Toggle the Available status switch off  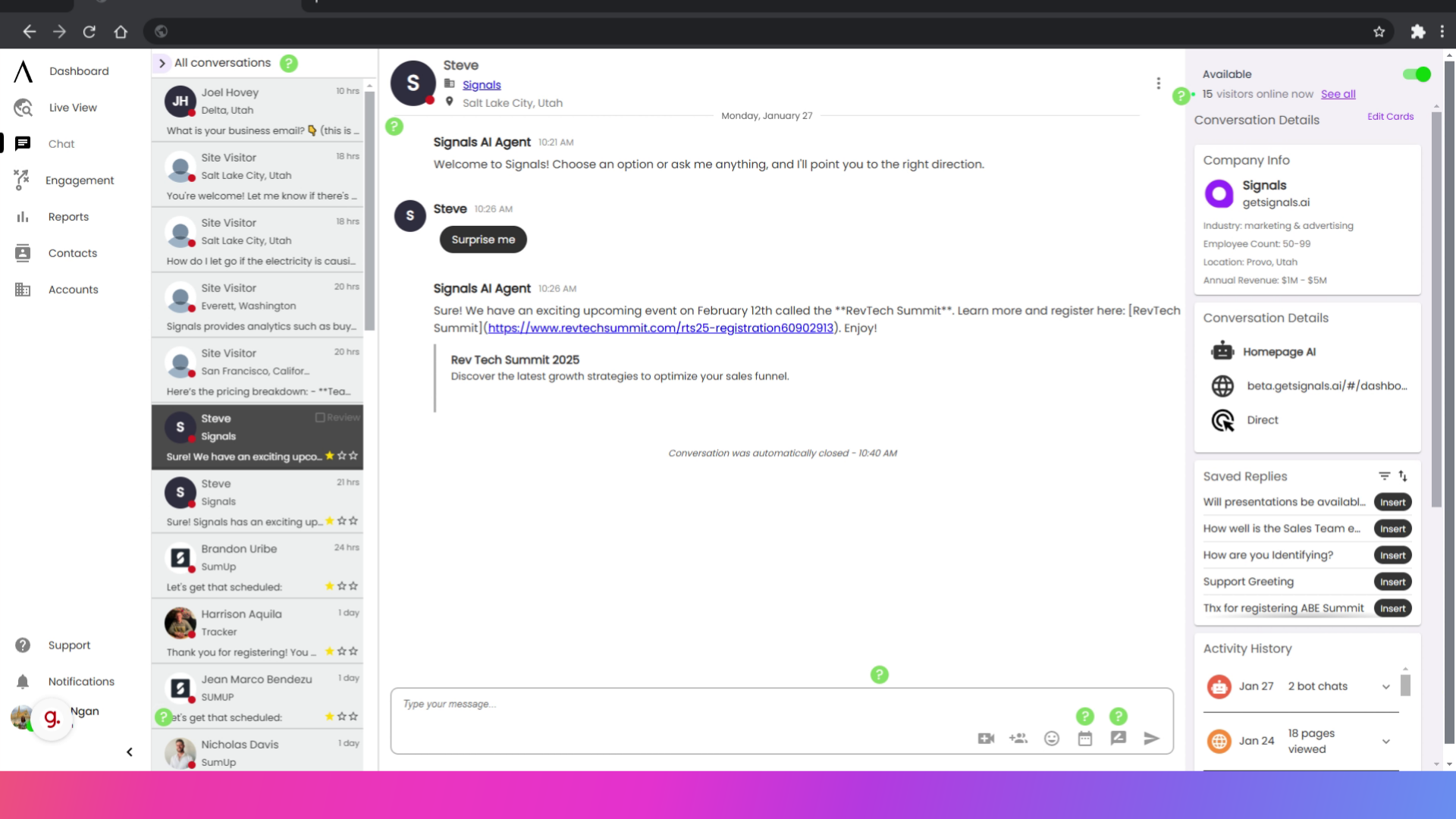[1415, 74]
